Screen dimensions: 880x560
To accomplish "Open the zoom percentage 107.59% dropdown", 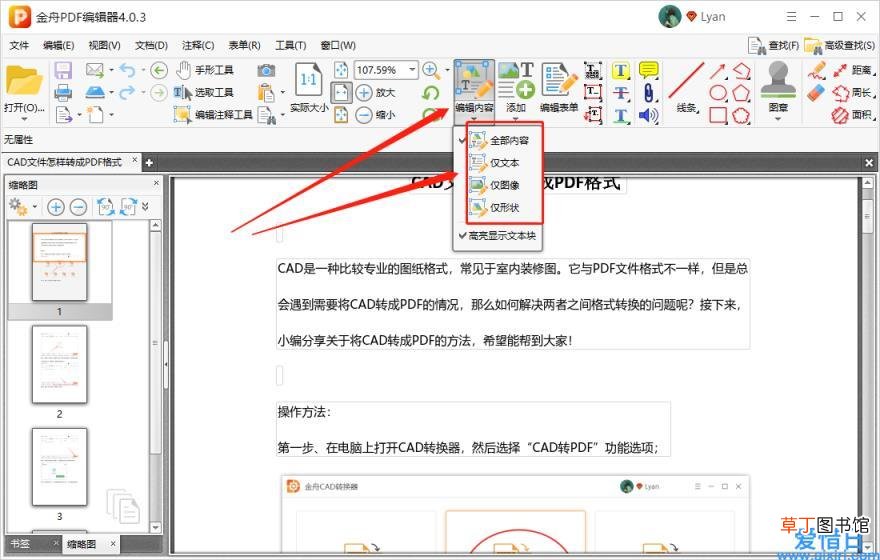I will [x=412, y=70].
